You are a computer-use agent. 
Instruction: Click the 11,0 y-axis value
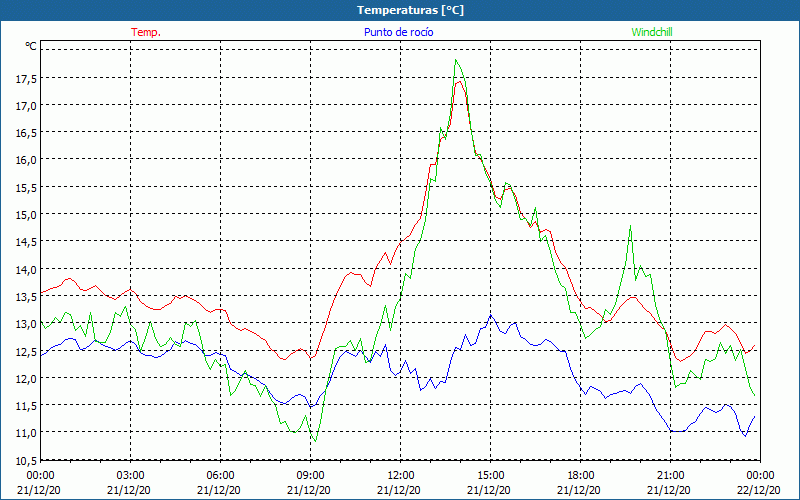tap(27, 433)
